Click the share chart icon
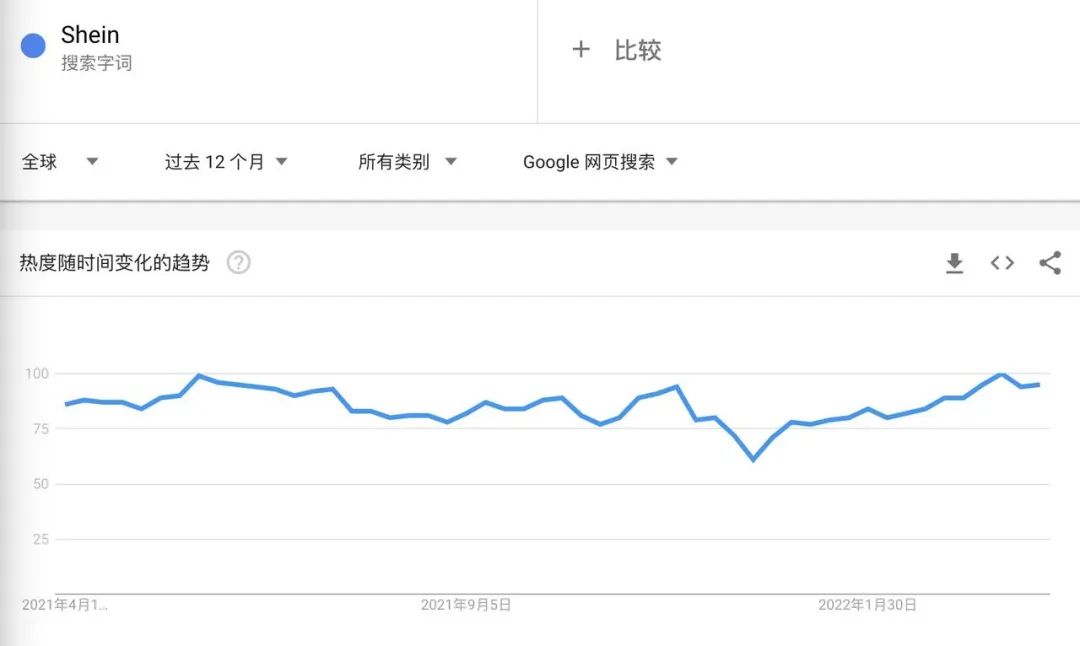 [1049, 263]
